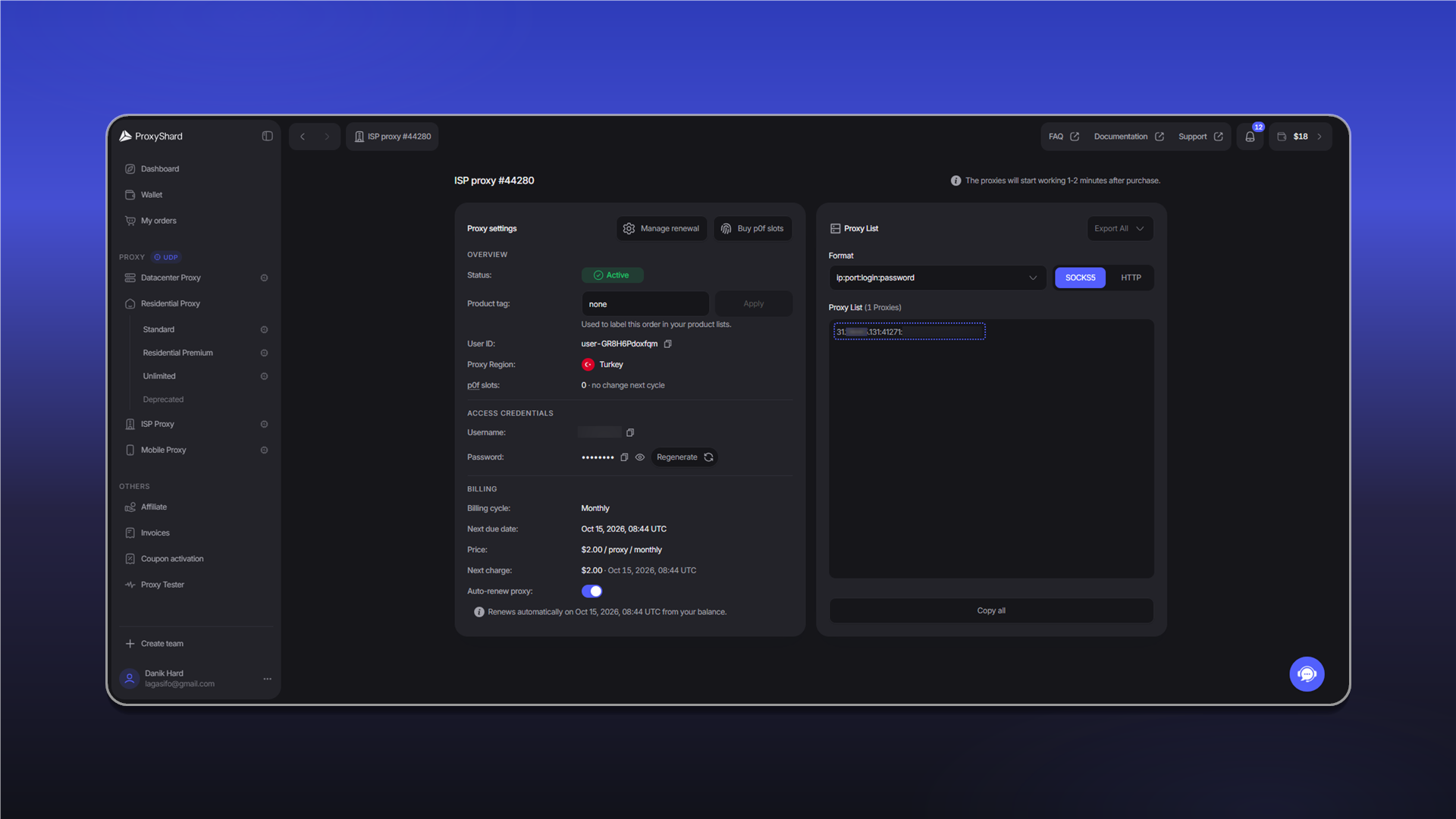Click ISP proxy #44280 breadcrumb tab
Image resolution: width=1456 pixels, height=819 pixels.
[392, 136]
